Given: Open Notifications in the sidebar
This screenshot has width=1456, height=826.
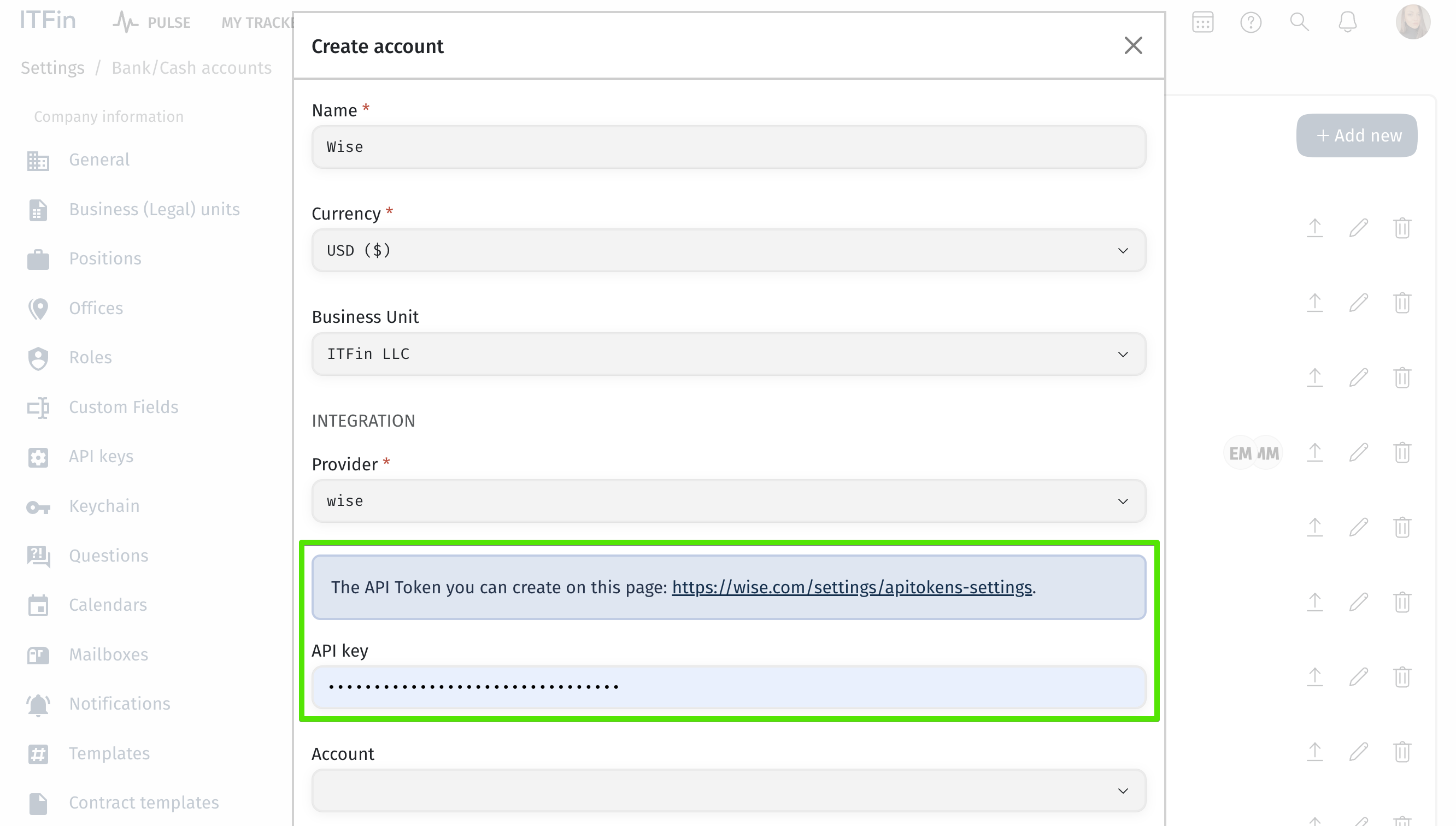Looking at the screenshot, I should (x=119, y=704).
